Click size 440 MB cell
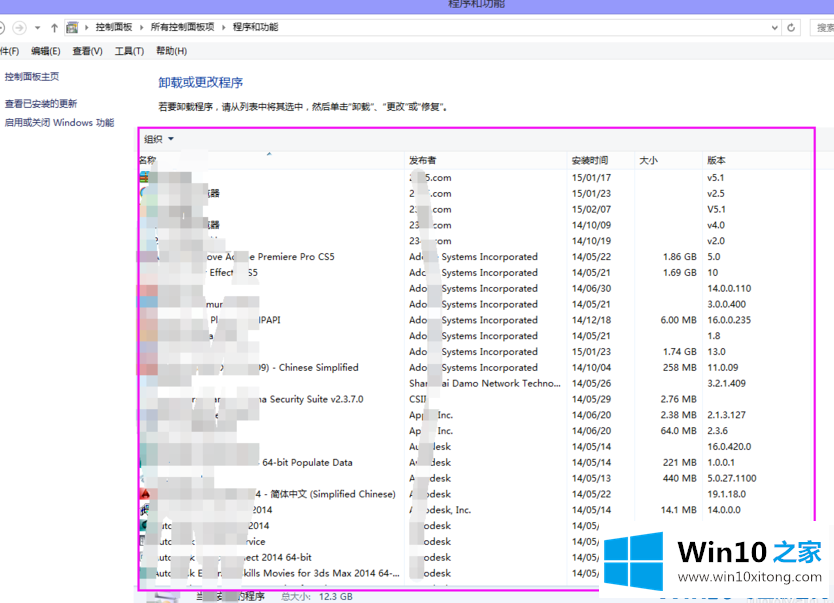This screenshot has height=603, width=834. click(x=679, y=478)
